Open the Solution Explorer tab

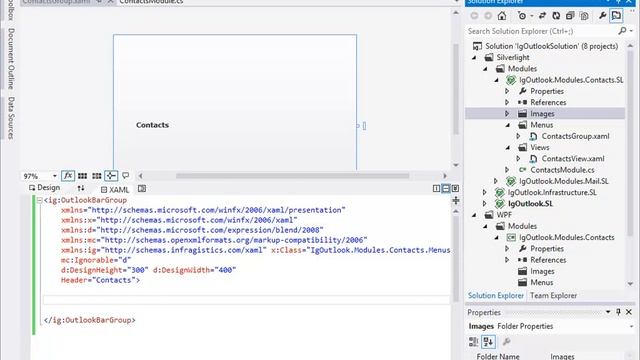[x=496, y=296]
